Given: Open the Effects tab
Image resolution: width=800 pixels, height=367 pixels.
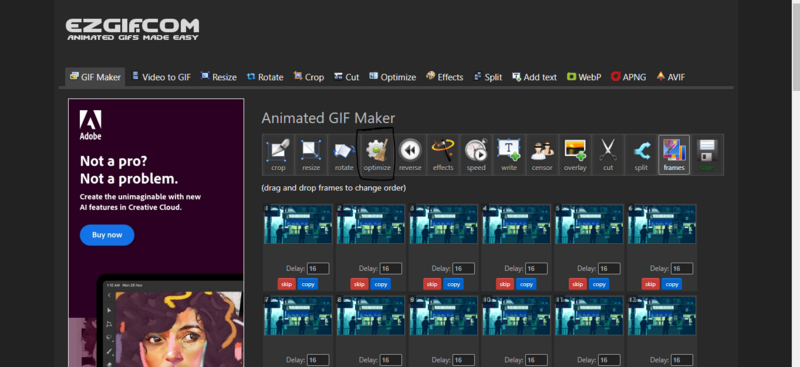Looking at the screenshot, I should tap(444, 77).
